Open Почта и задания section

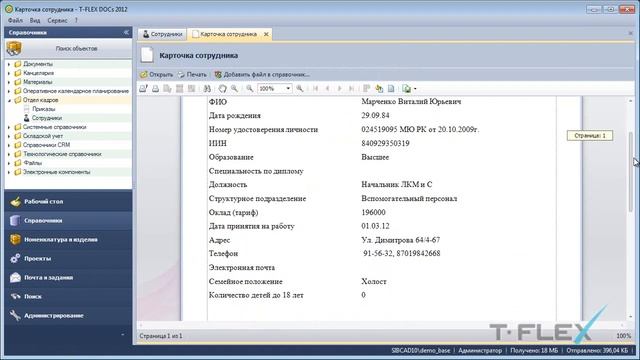coord(68,278)
